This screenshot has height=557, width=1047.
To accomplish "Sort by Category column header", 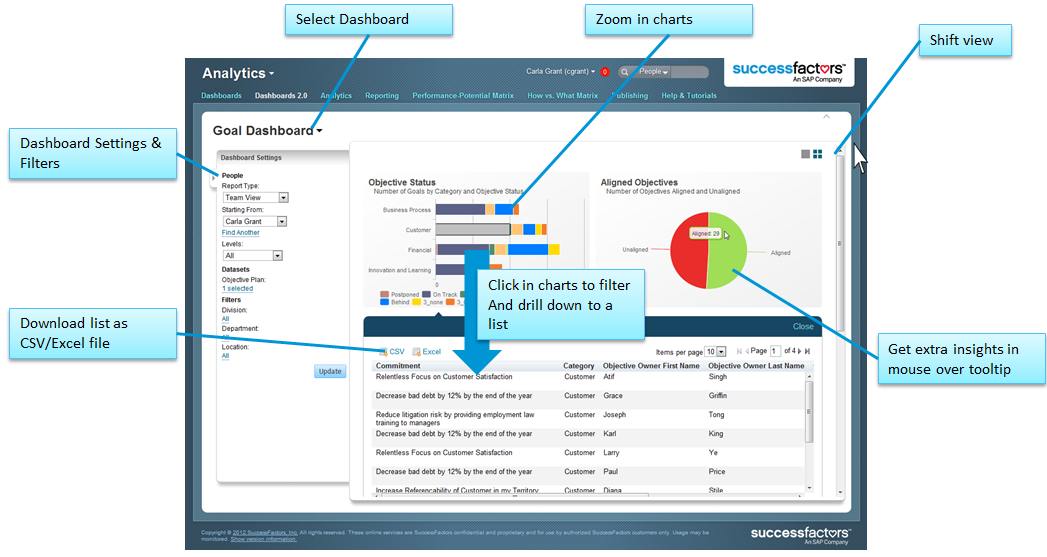I will (x=578, y=366).
